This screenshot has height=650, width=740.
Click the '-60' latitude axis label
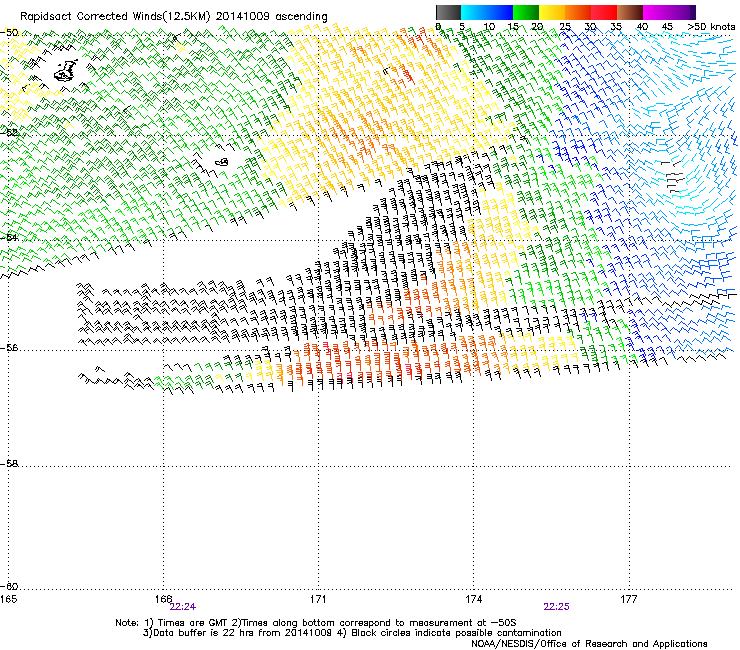9,586
